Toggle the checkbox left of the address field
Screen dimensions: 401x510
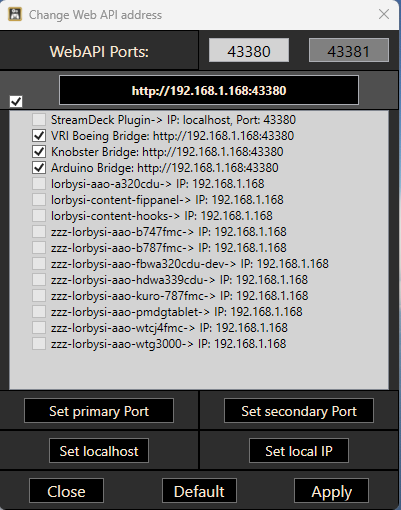(16, 101)
